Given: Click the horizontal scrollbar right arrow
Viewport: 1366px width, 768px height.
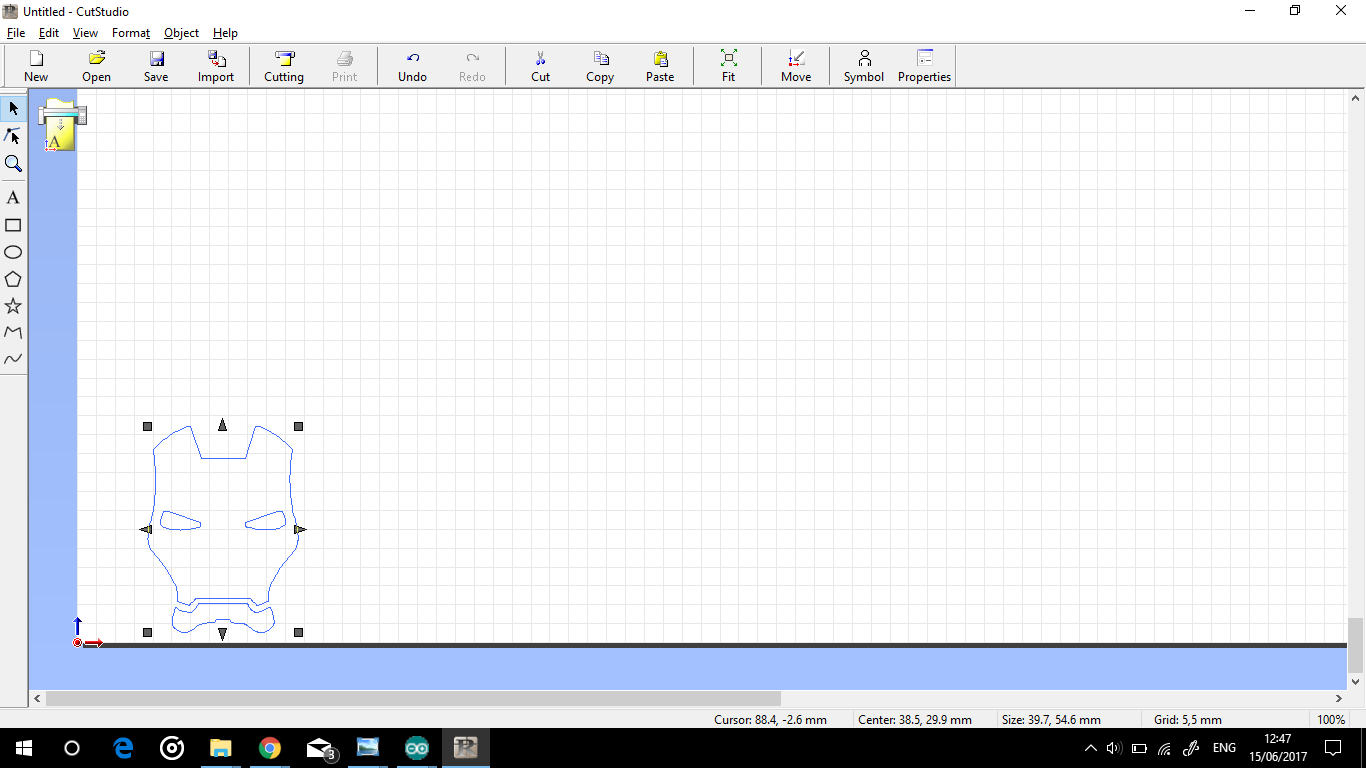Looking at the screenshot, I should pyautogui.click(x=1339, y=698).
